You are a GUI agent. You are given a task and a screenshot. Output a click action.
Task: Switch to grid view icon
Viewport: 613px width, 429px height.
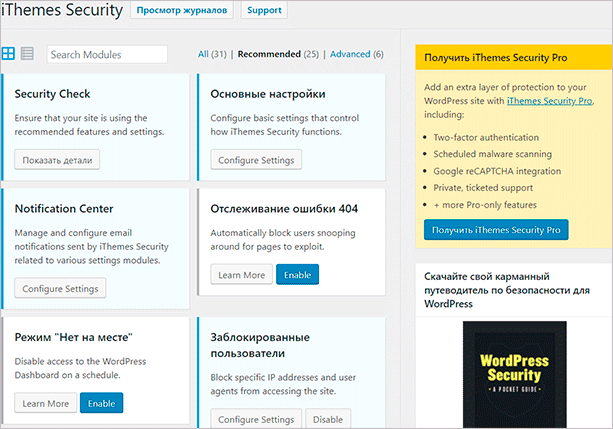coord(8,54)
